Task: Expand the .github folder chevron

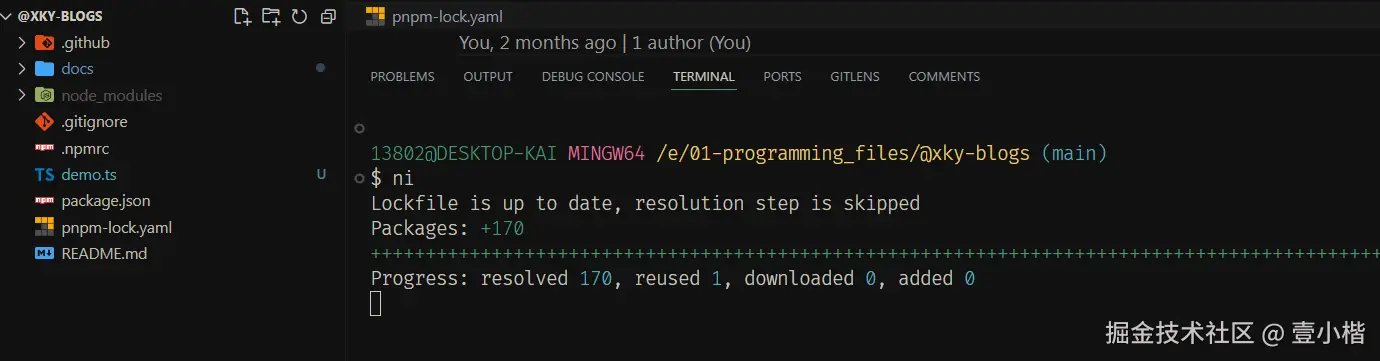Action: click(x=22, y=43)
